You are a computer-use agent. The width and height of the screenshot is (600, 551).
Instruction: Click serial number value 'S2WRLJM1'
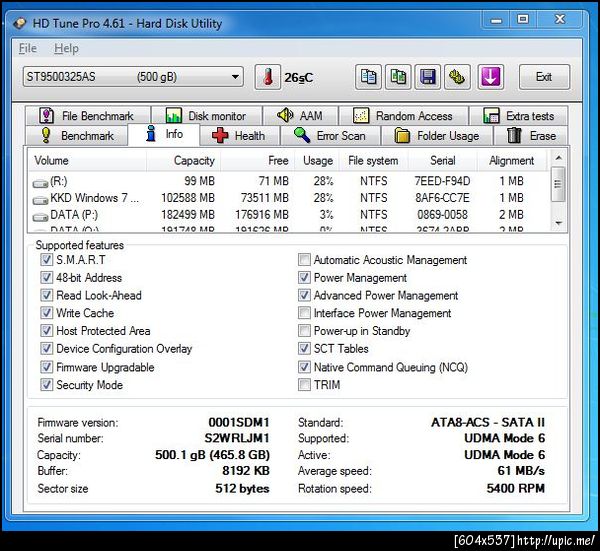(x=237, y=438)
